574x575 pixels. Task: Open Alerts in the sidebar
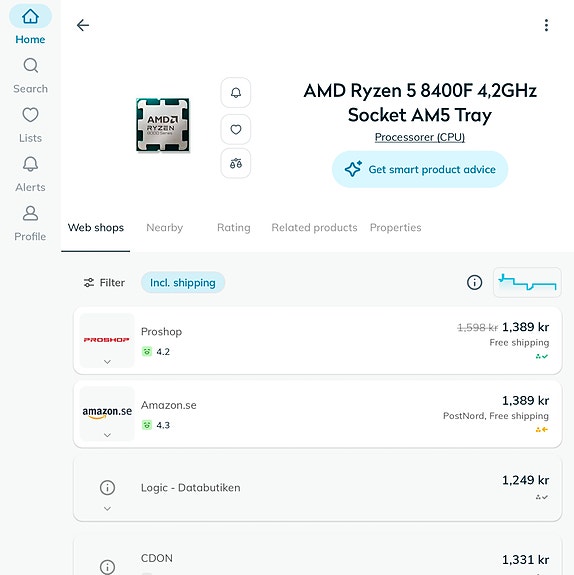(30, 175)
